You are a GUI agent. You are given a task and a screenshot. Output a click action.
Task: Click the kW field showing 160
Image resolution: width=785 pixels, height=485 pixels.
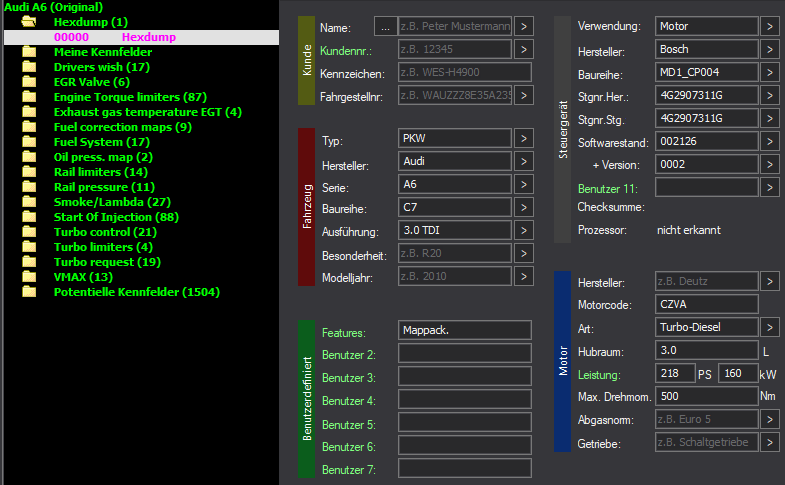(x=738, y=373)
